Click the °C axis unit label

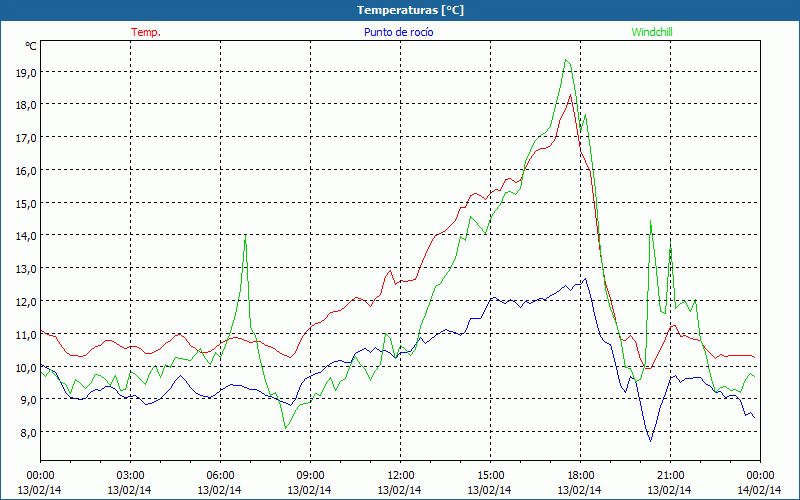(x=31, y=46)
